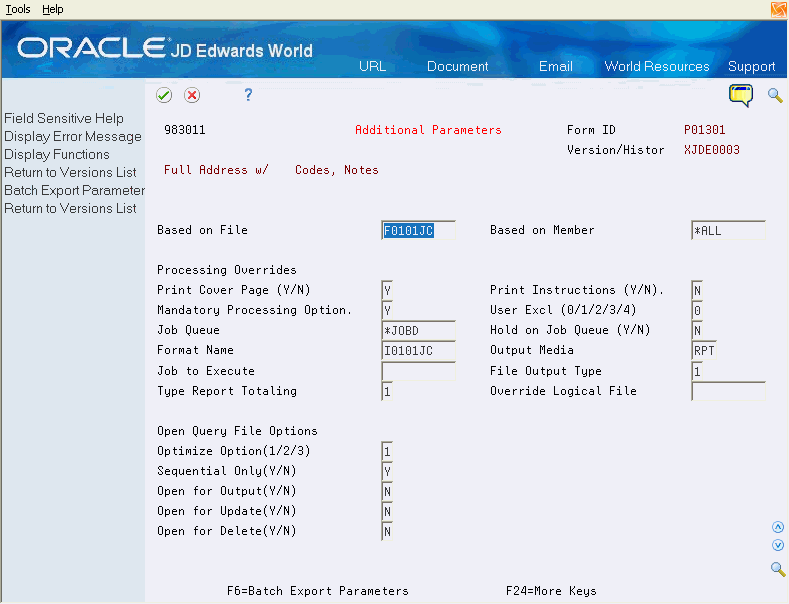Click Sequential Only Y/N field
The image size is (789, 604).
(x=387, y=472)
